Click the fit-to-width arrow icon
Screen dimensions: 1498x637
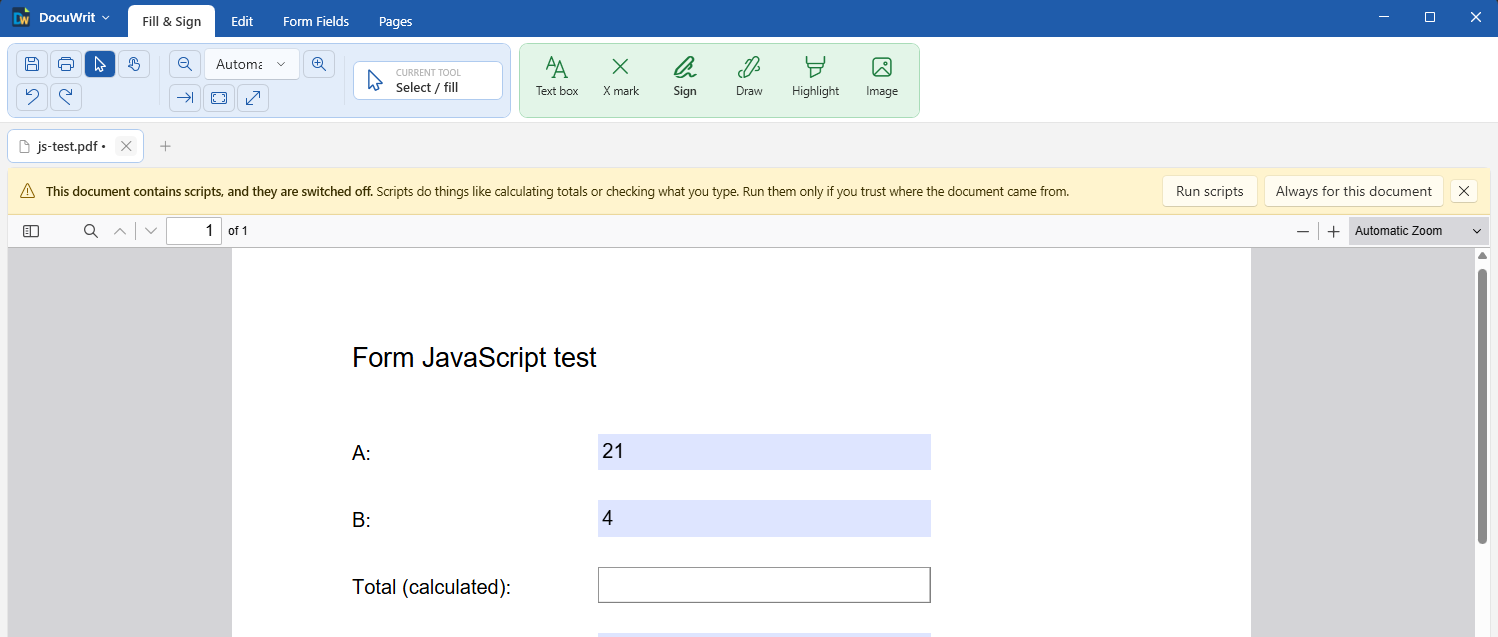[185, 98]
